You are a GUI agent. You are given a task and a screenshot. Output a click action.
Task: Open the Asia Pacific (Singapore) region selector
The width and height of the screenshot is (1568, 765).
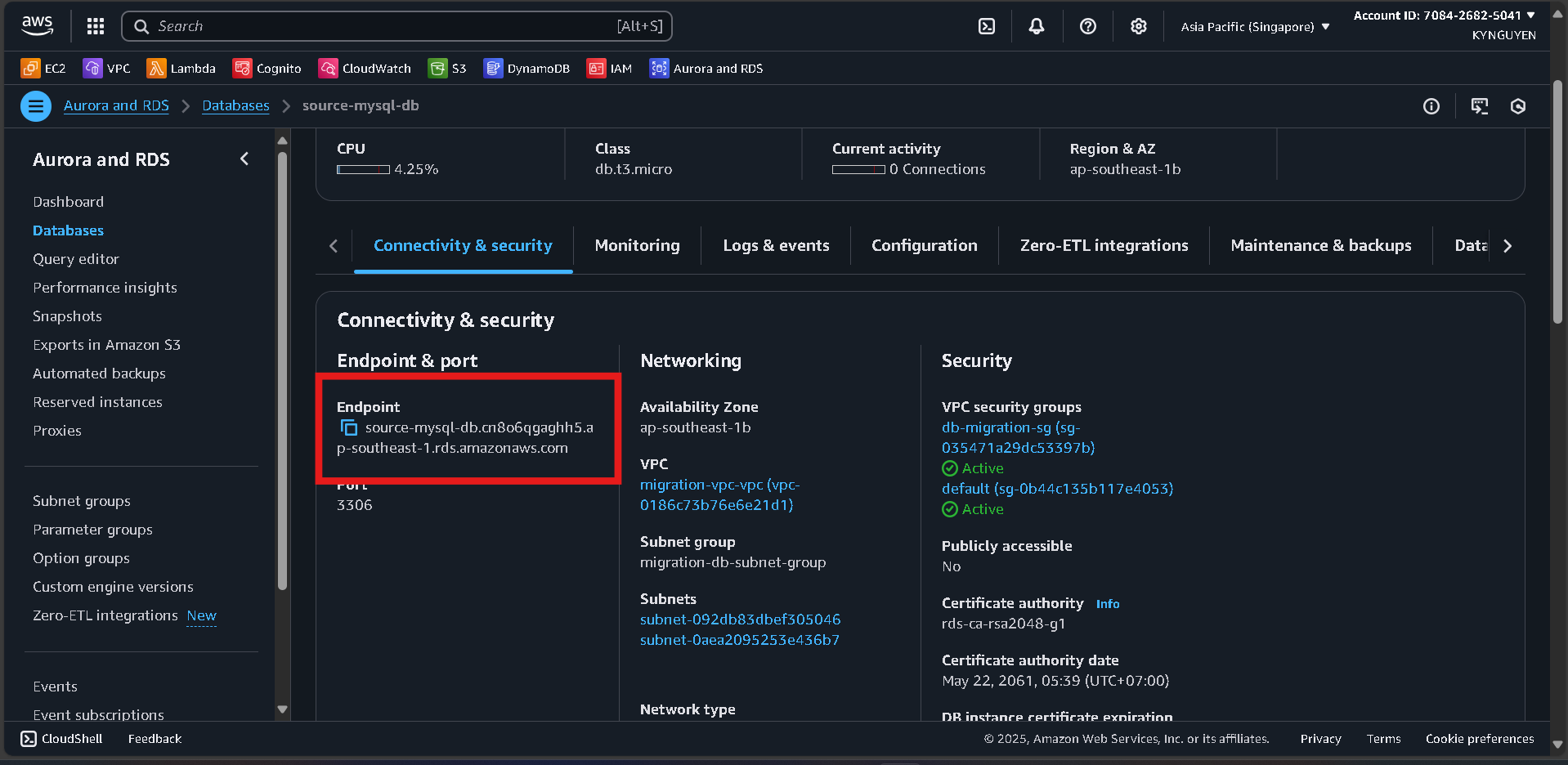click(x=1253, y=26)
